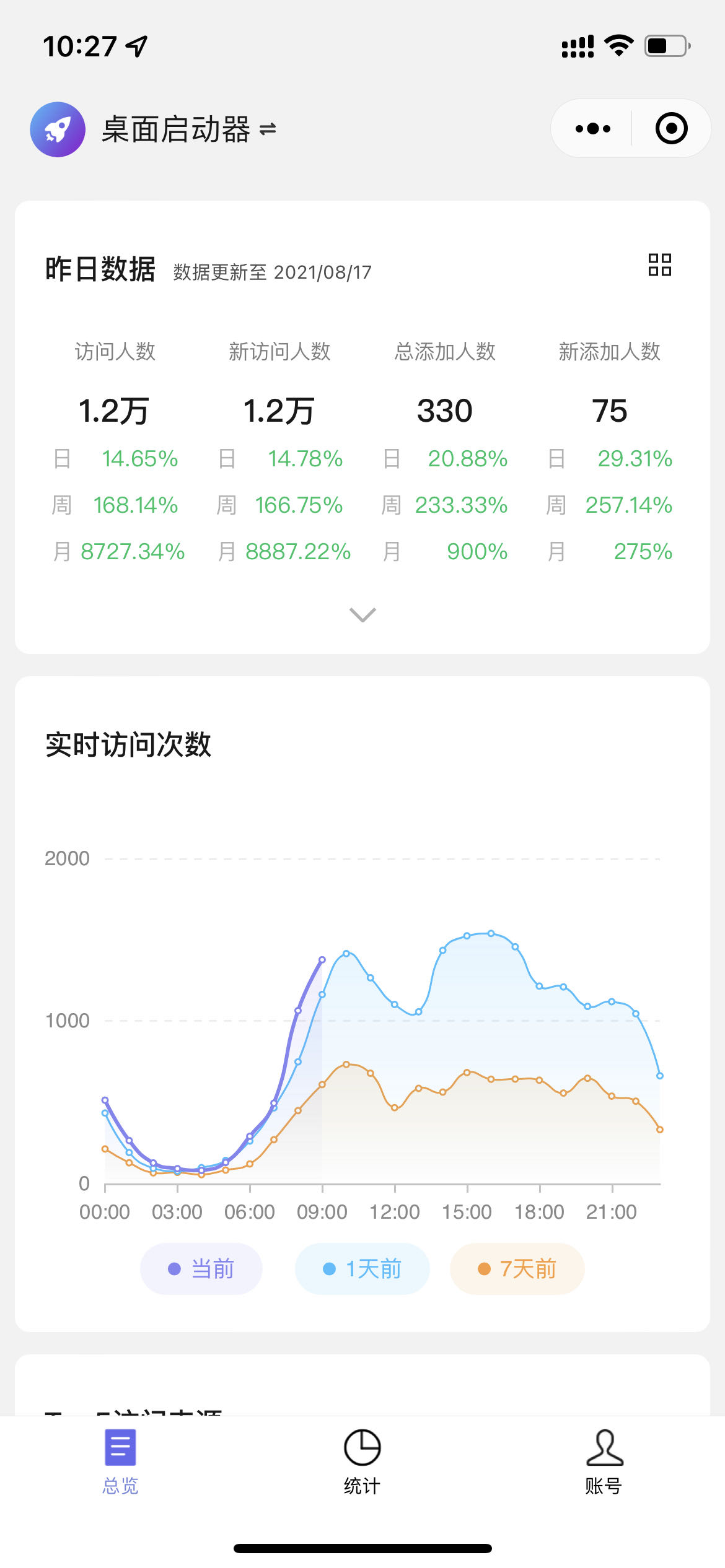Tap the 访问人数 1.2万 figure
The image size is (725, 1568).
click(x=114, y=411)
